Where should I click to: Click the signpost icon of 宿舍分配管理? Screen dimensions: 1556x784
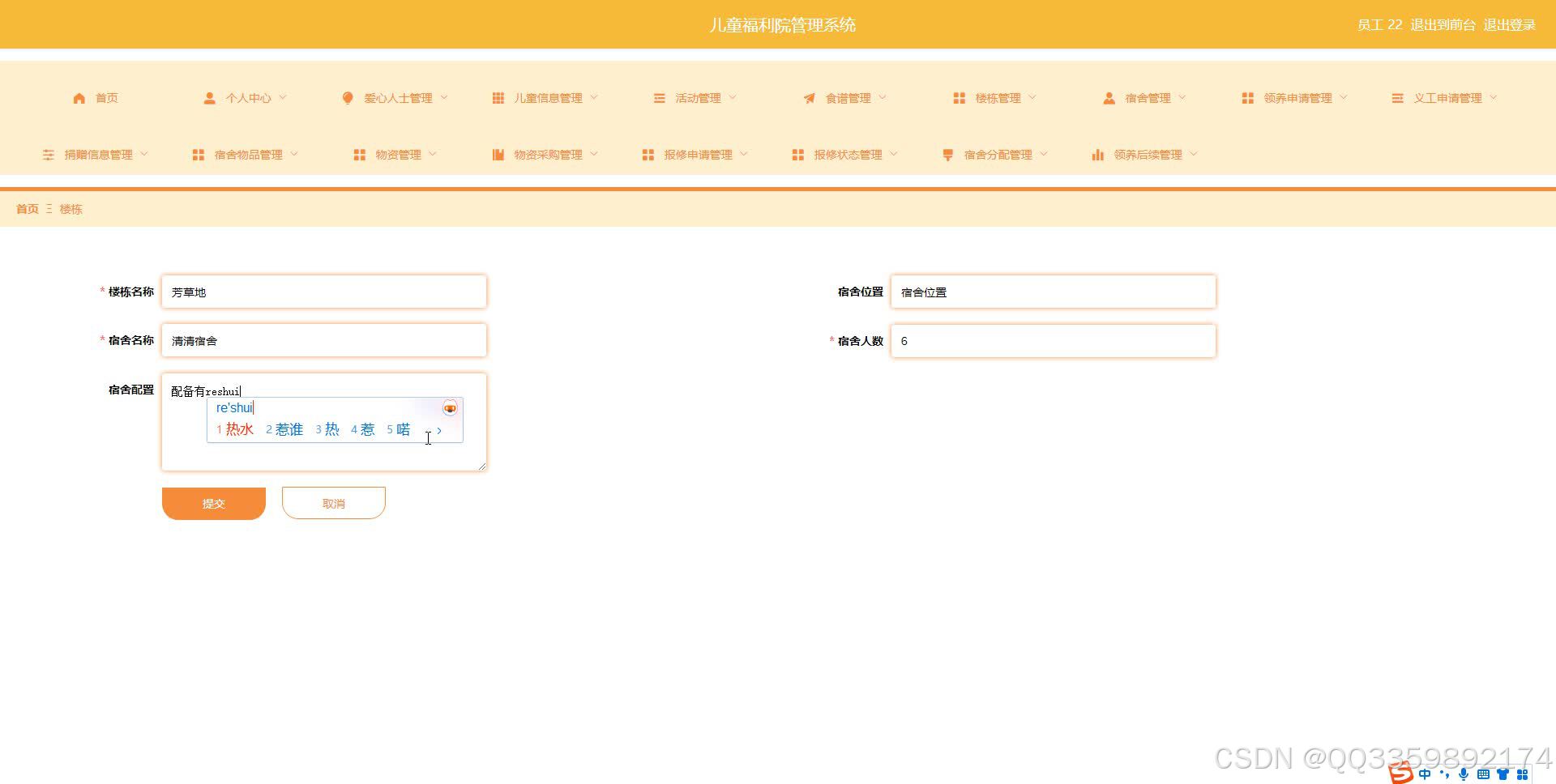point(948,155)
